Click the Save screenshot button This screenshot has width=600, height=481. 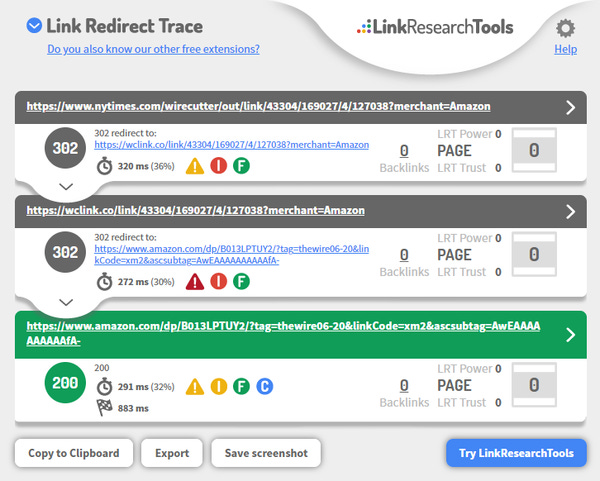coord(266,453)
